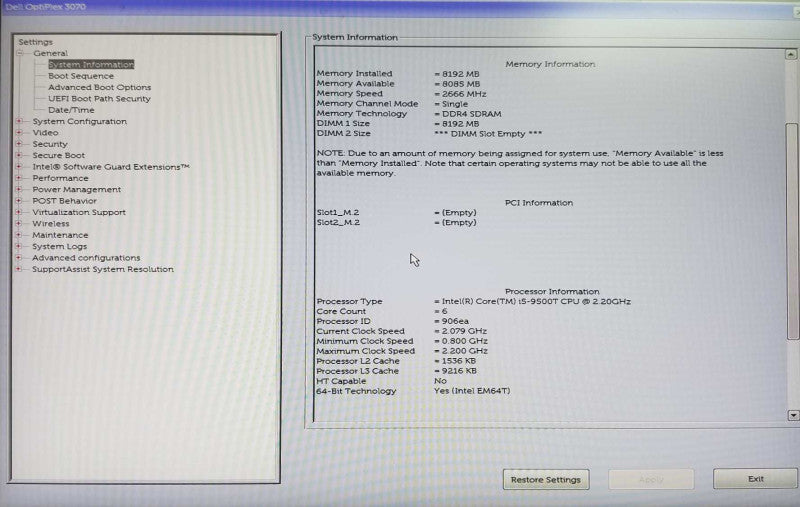Click the vertical scrollbar thumb
The image size is (800, 507).
[x=792, y=231]
